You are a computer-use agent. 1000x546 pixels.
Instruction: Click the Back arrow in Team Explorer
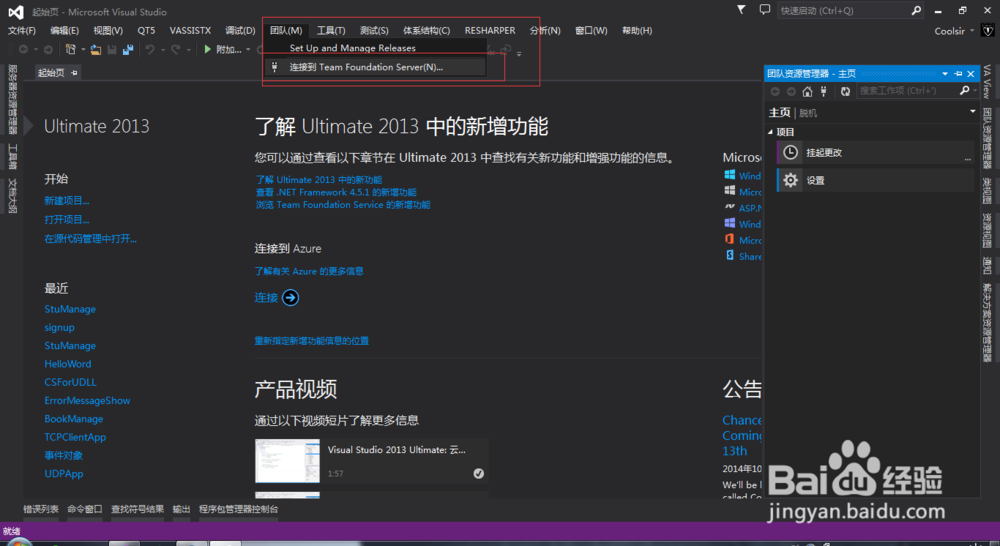(775, 91)
